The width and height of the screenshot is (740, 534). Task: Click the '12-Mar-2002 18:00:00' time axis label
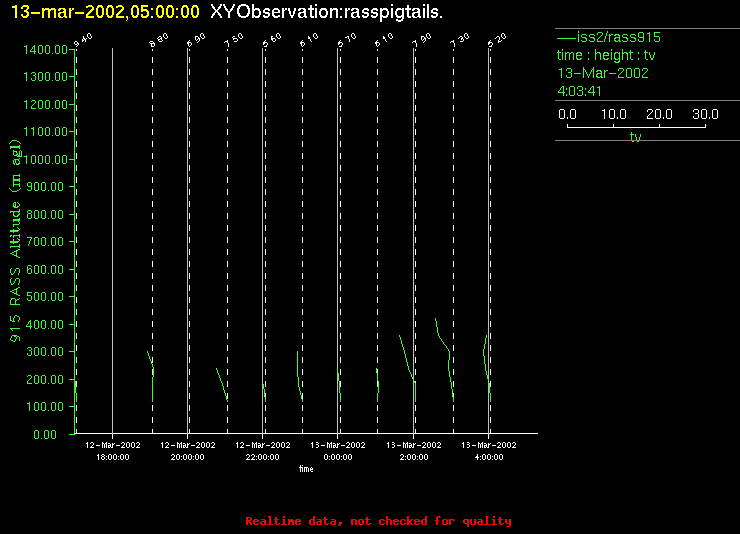click(x=113, y=451)
